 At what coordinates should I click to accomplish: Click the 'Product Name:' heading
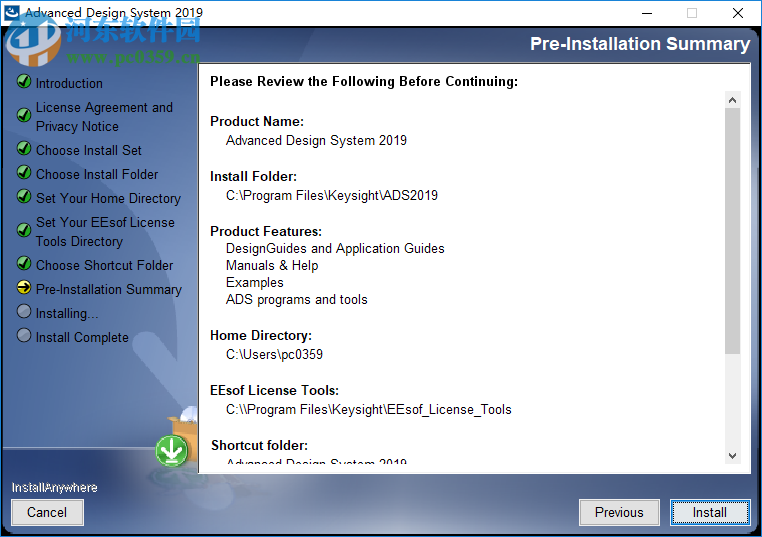pyautogui.click(x=257, y=121)
